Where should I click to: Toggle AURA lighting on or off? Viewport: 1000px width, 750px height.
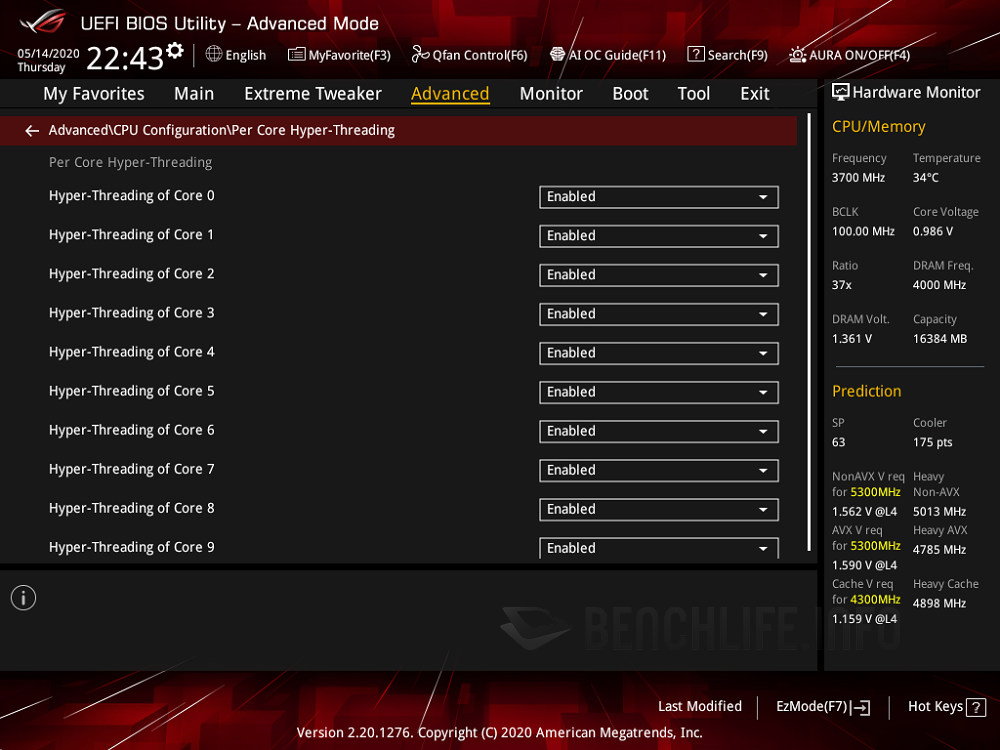click(x=850, y=55)
